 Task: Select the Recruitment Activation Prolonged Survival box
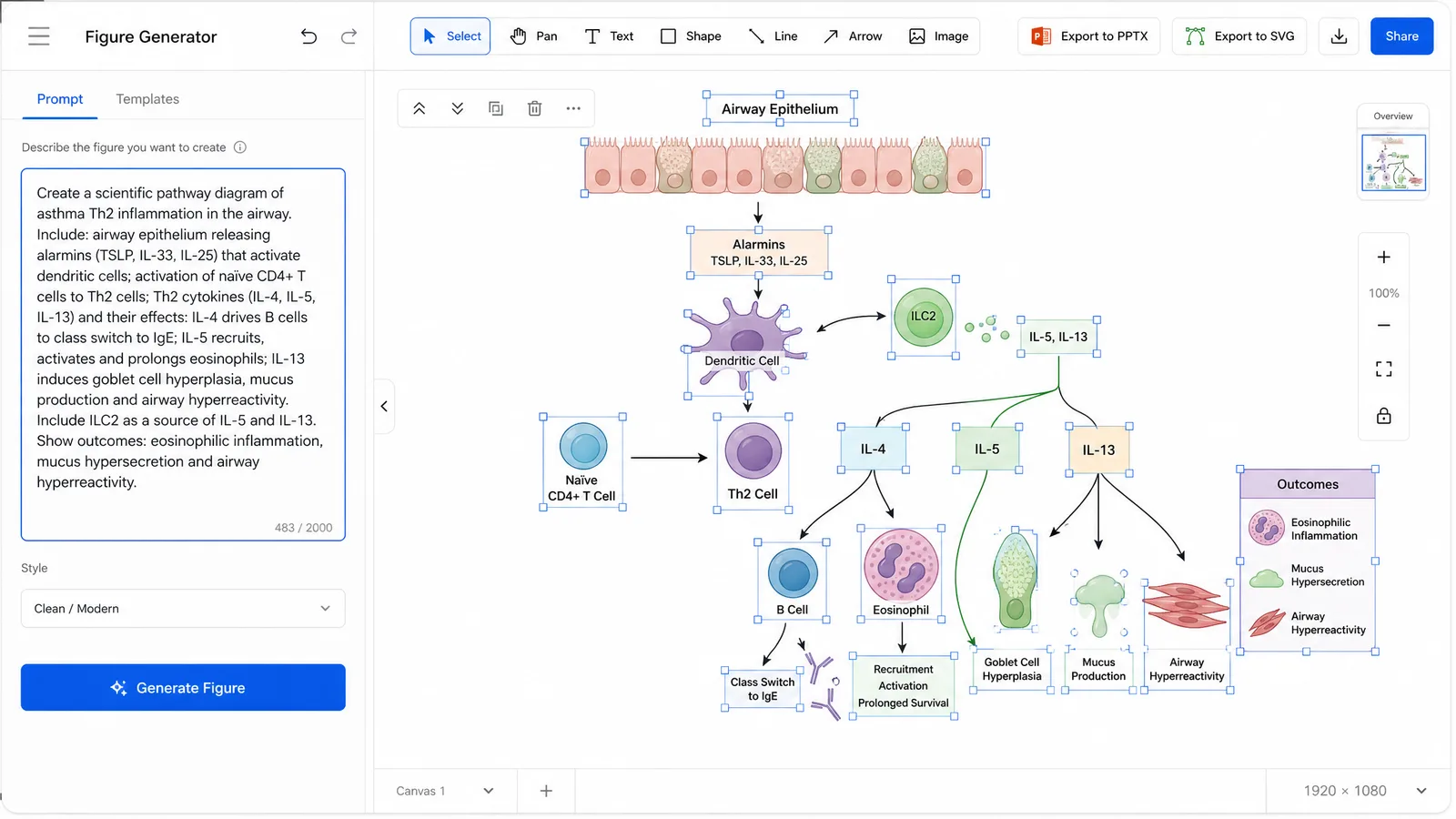coord(903,686)
